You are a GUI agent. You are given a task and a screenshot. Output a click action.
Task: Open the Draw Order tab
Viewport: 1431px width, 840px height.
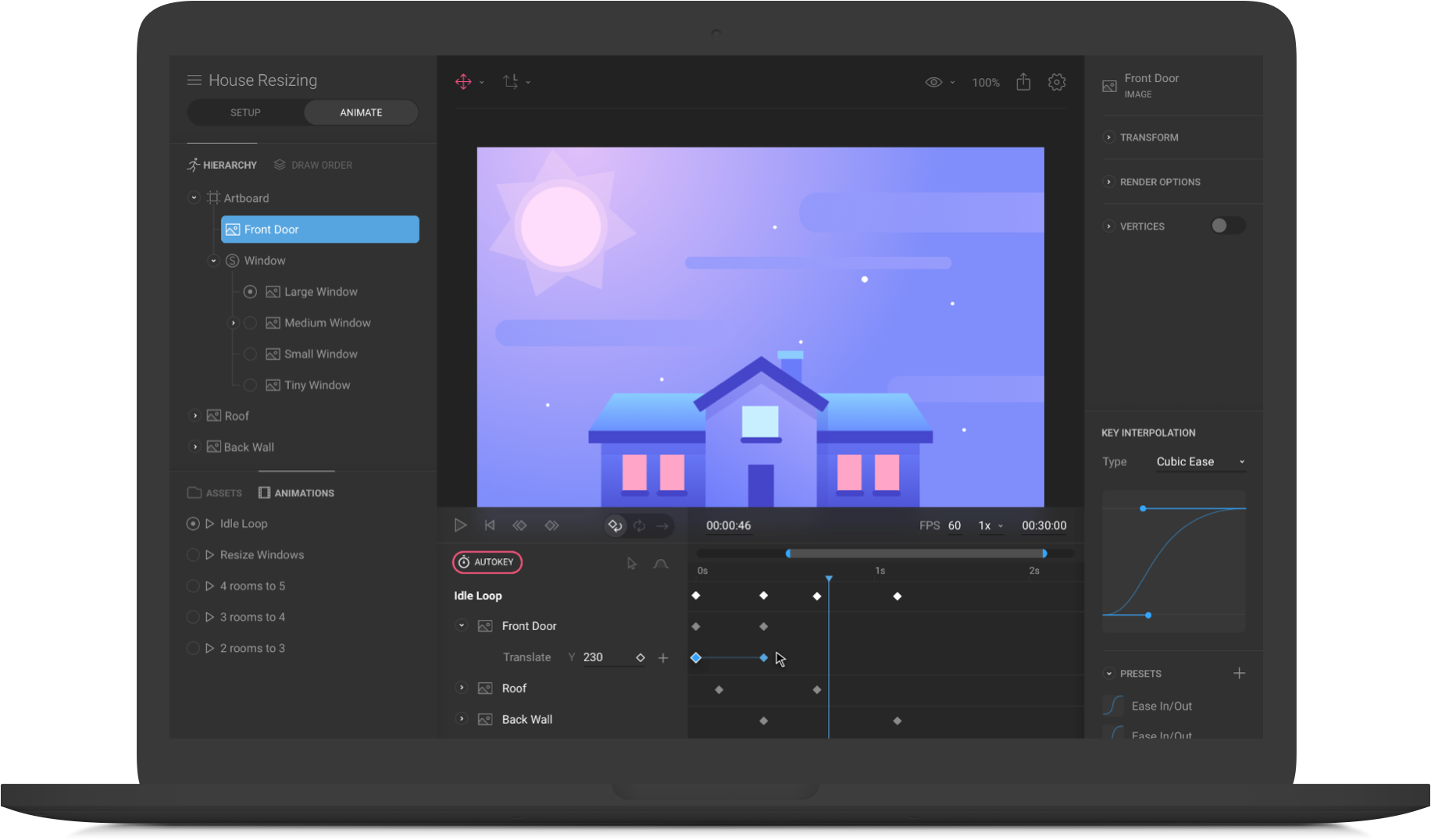click(x=312, y=165)
